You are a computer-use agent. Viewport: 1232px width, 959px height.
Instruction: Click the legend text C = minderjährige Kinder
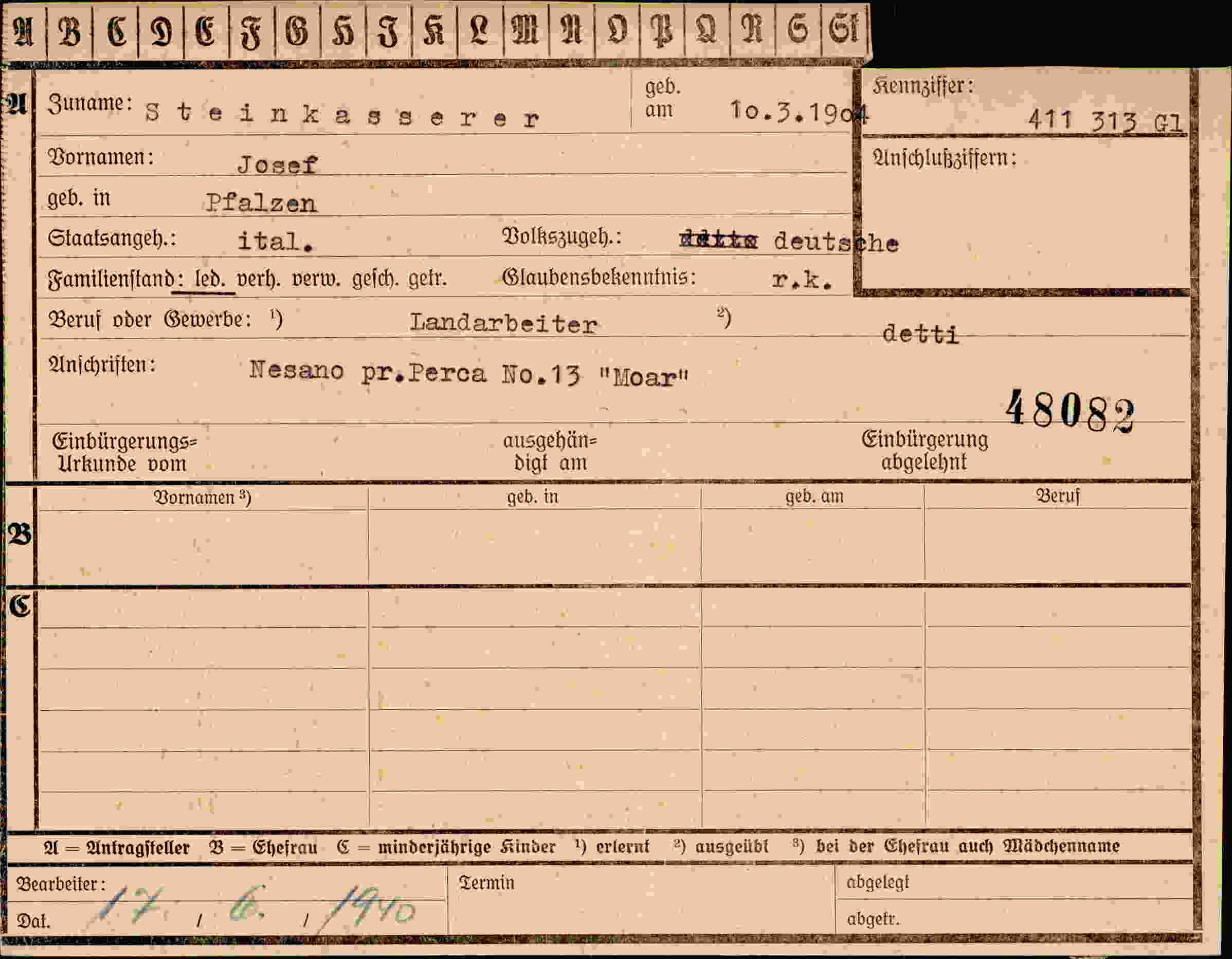click(447, 847)
